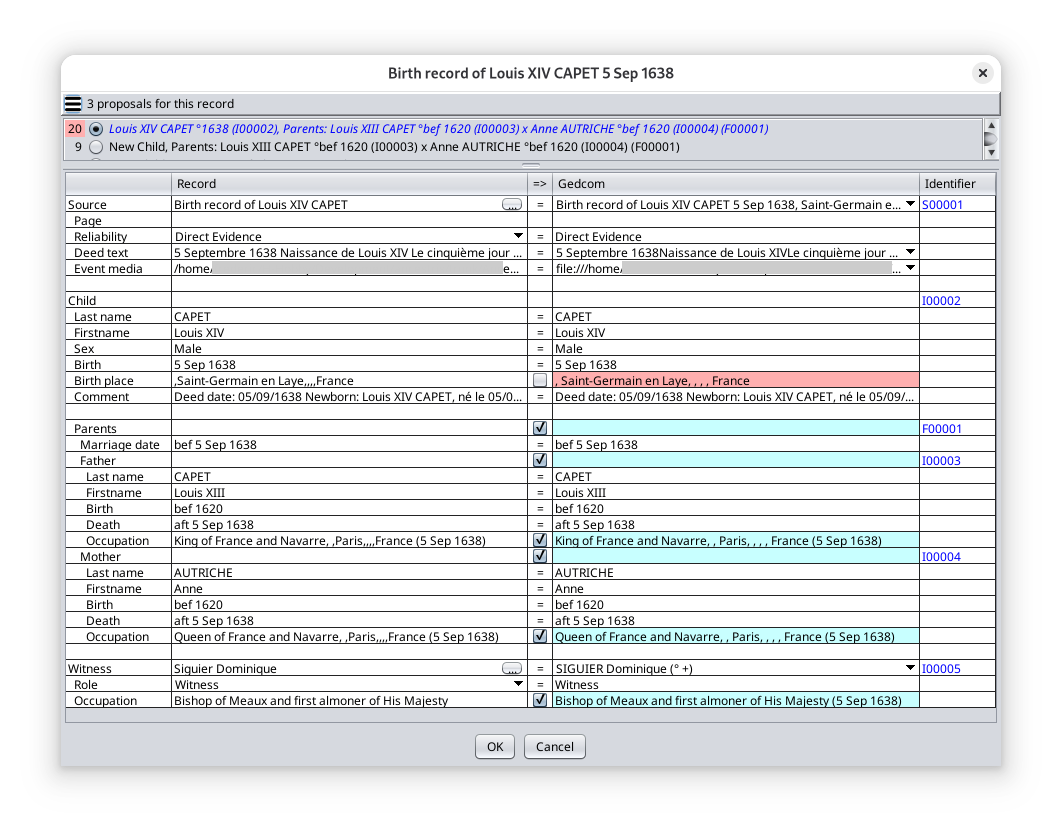This screenshot has height=833, width=1062.
Task: Click the Cancel button
Action: (x=555, y=746)
